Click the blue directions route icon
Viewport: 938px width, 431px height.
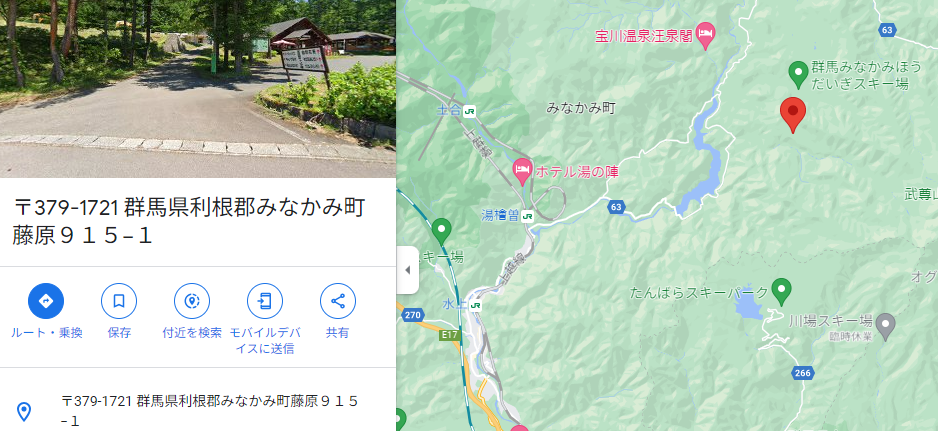coord(46,301)
